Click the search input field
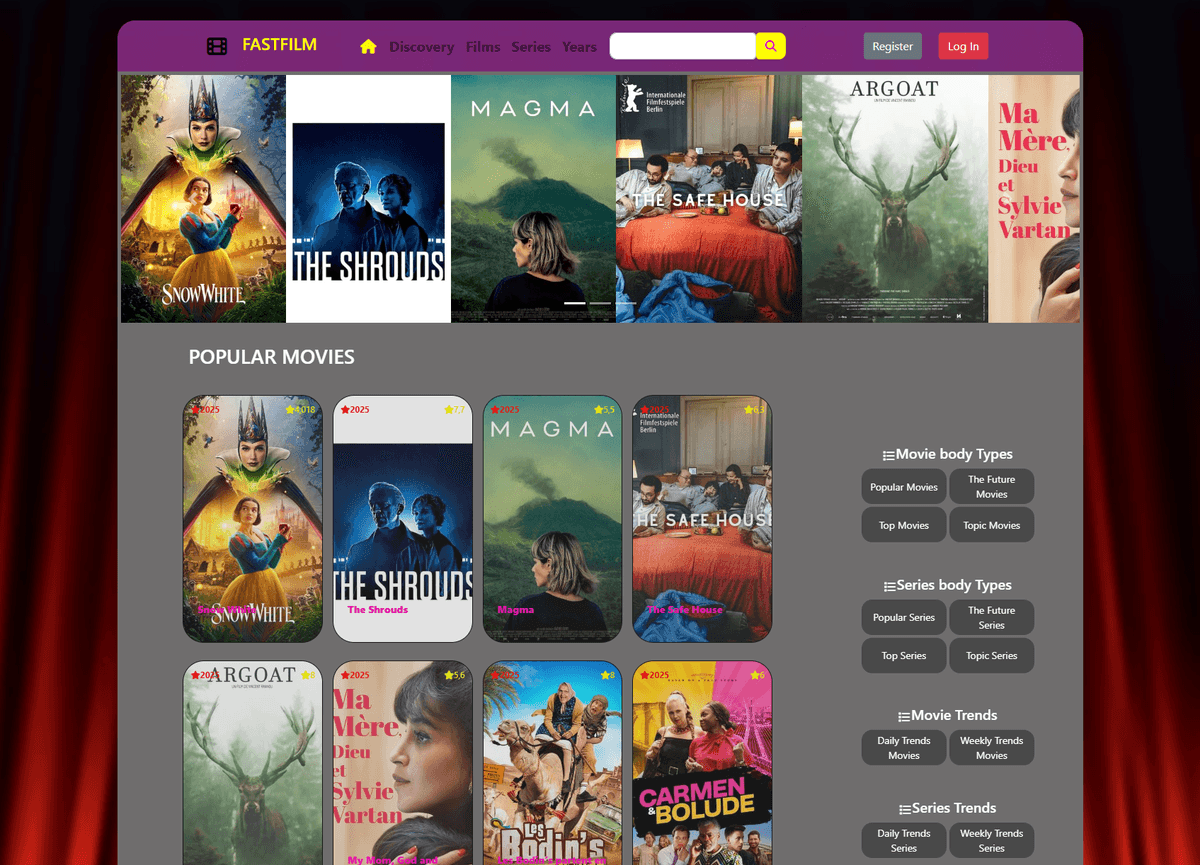1200x865 pixels. [683, 46]
